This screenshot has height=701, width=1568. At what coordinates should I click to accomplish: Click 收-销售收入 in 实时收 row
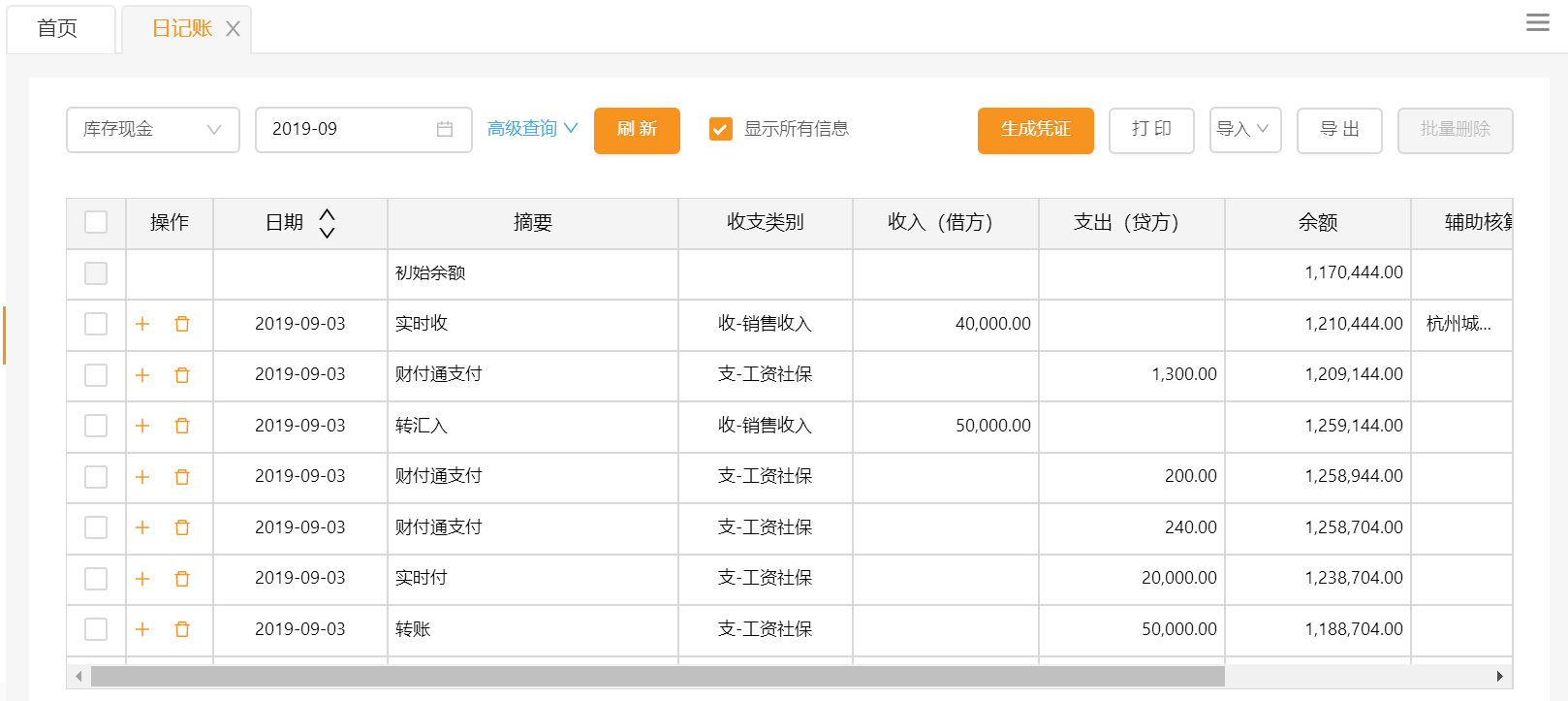click(766, 324)
